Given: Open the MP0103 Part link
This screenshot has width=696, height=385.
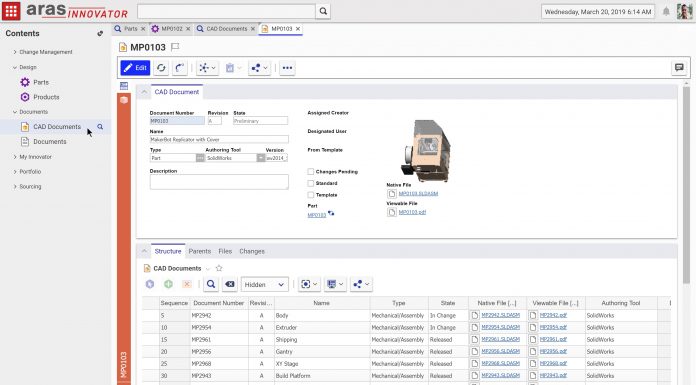Looking at the screenshot, I should 316,215.
